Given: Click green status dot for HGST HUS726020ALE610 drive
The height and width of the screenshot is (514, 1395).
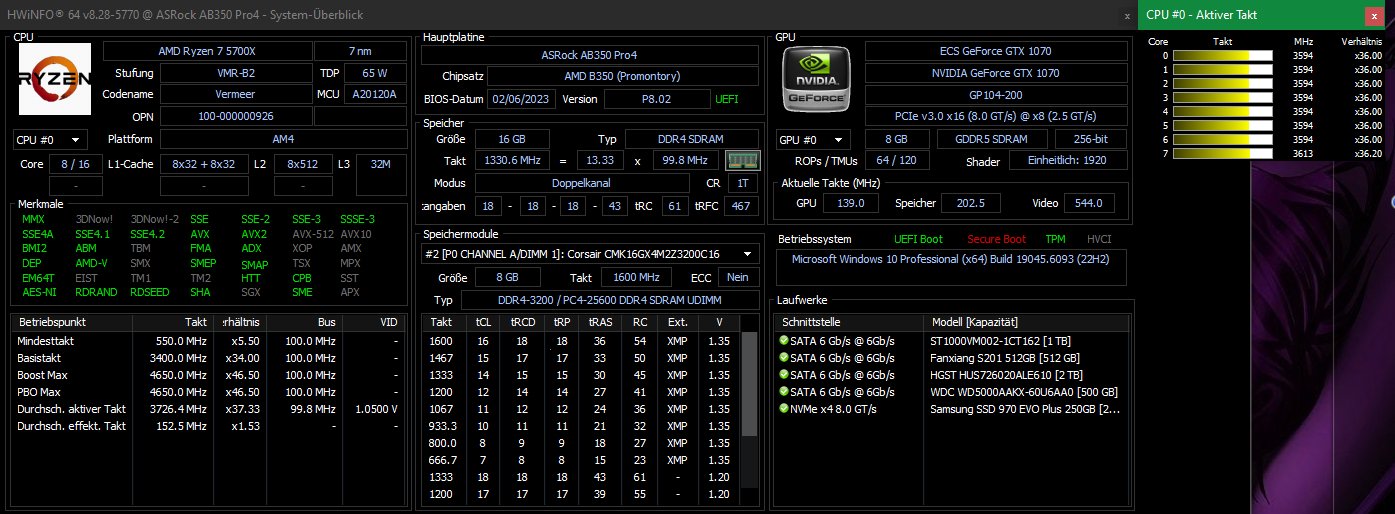Looking at the screenshot, I should (x=784, y=374).
